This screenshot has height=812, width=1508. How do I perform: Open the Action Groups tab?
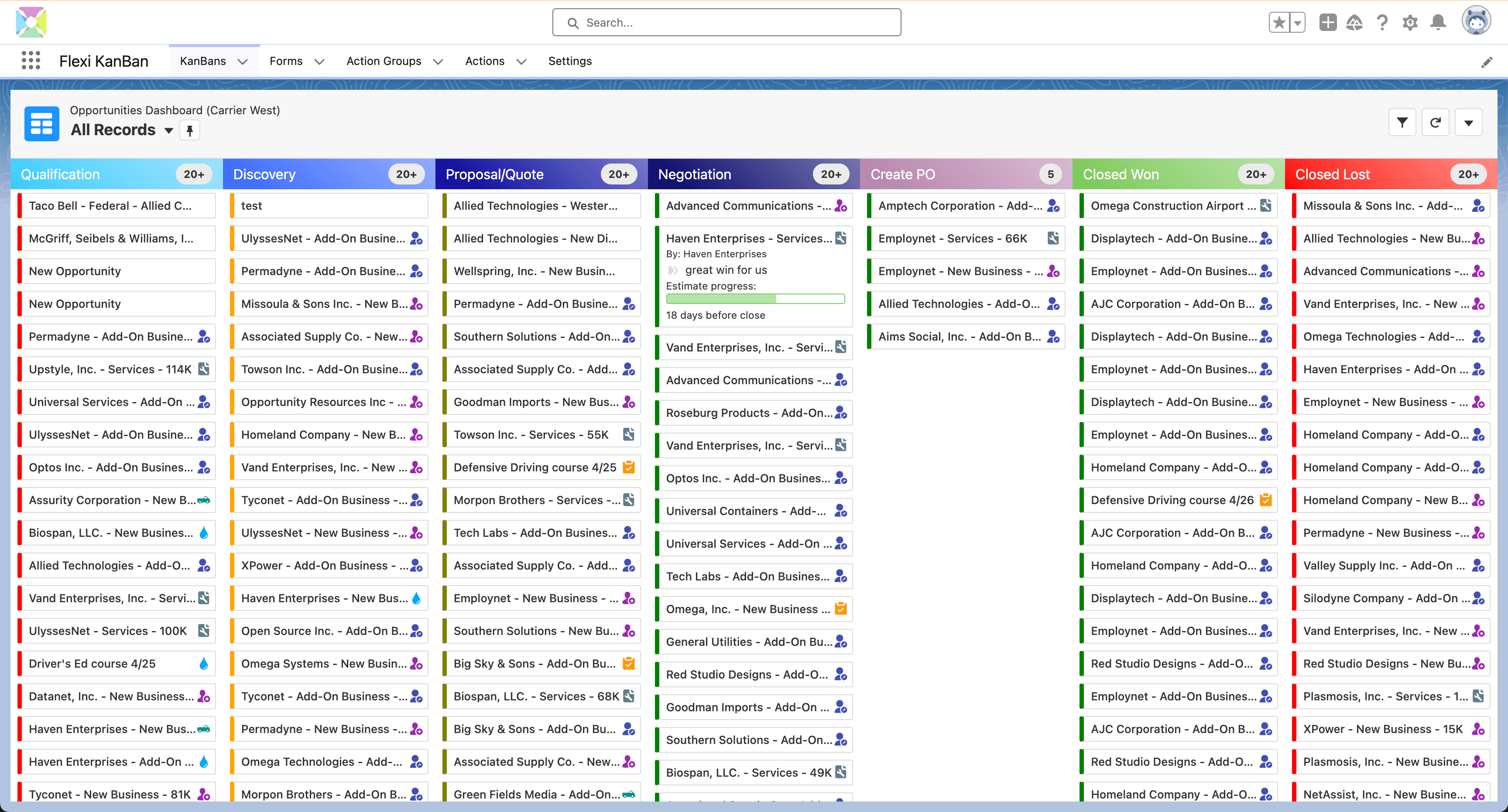pyautogui.click(x=384, y=61)
